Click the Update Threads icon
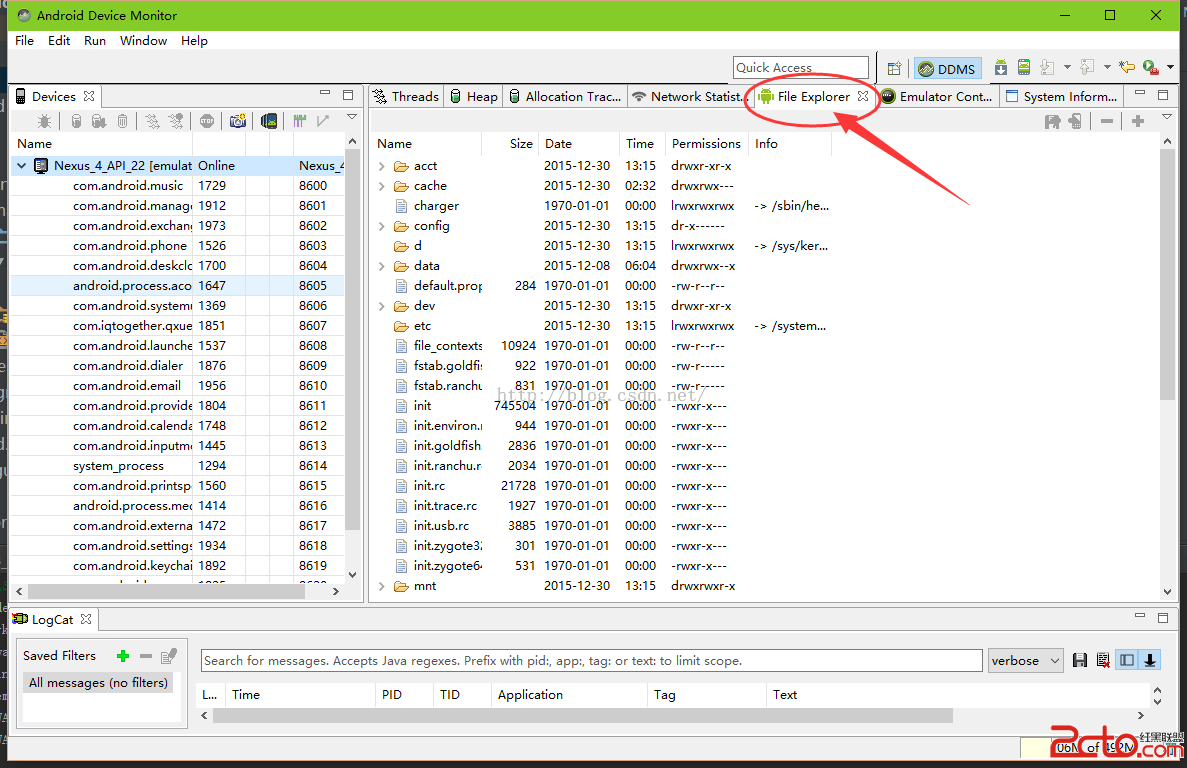This screenshot has width=1187, height=768. [152, 121]
